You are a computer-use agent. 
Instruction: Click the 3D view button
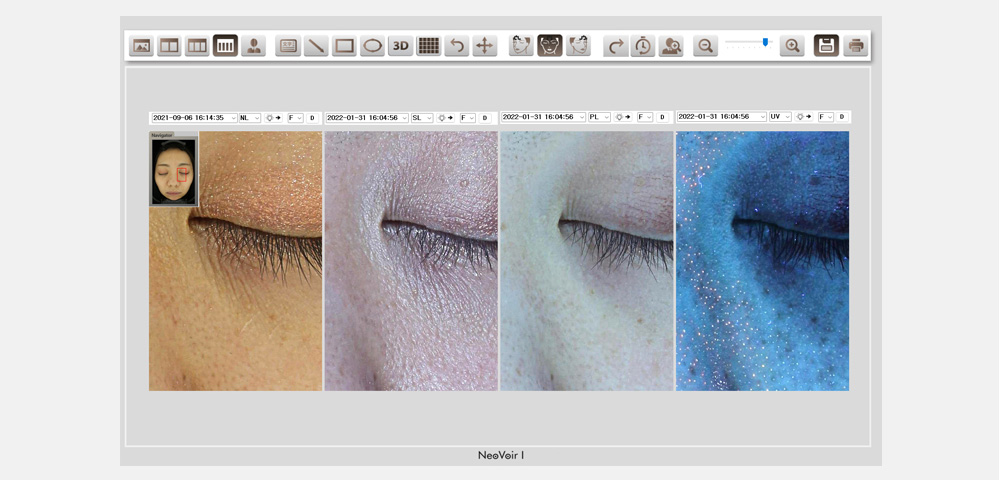[400, 46]
